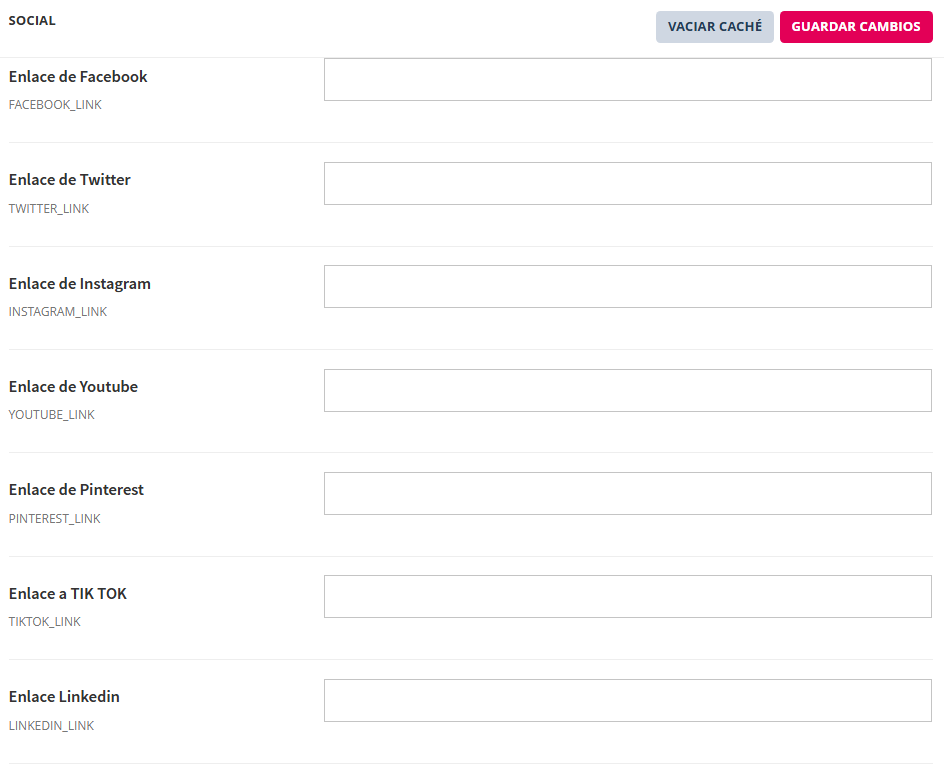
Task: Click the TIK TOK link input
Action: point(627,597)
